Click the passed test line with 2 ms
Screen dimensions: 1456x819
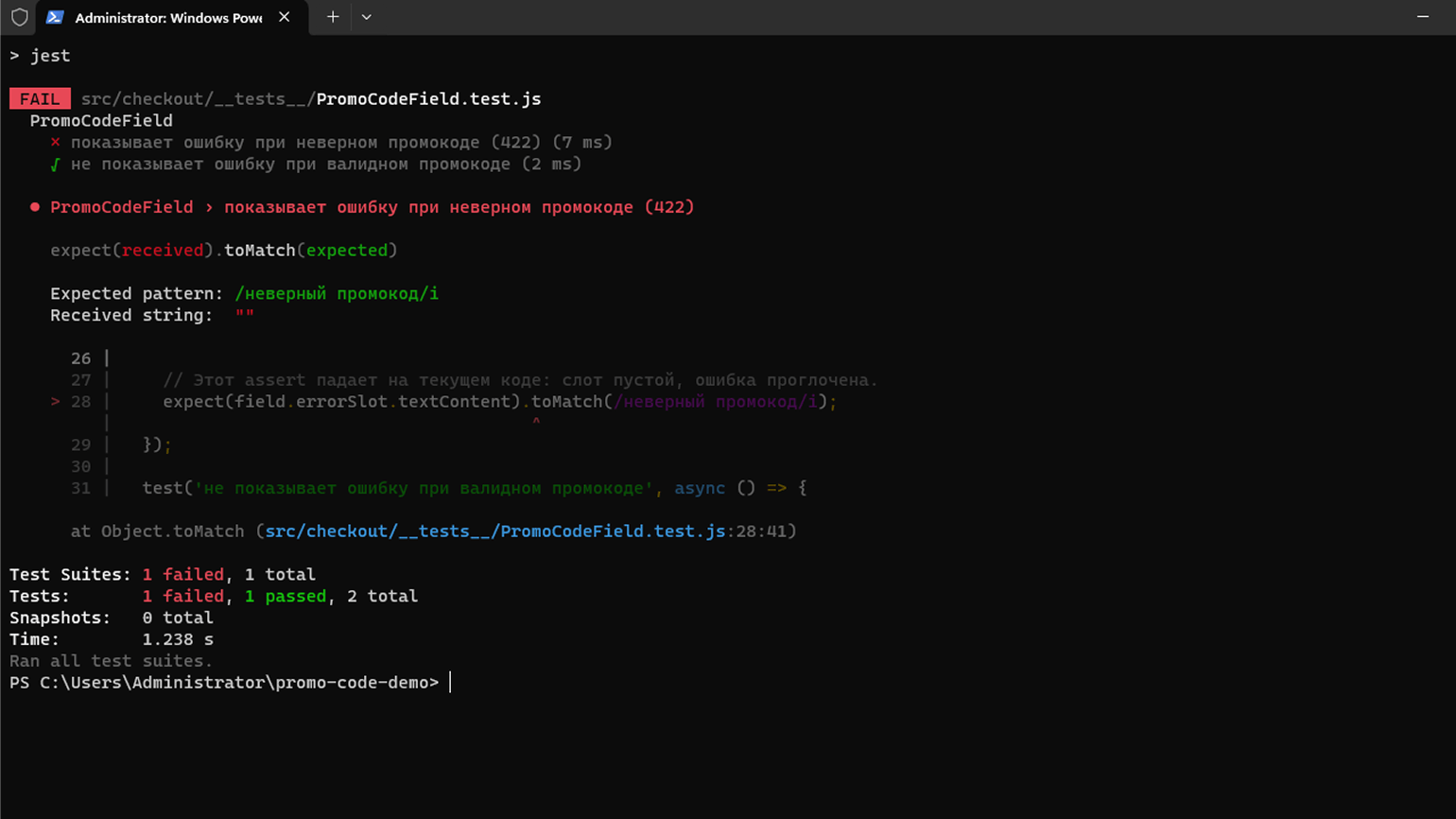316,164
